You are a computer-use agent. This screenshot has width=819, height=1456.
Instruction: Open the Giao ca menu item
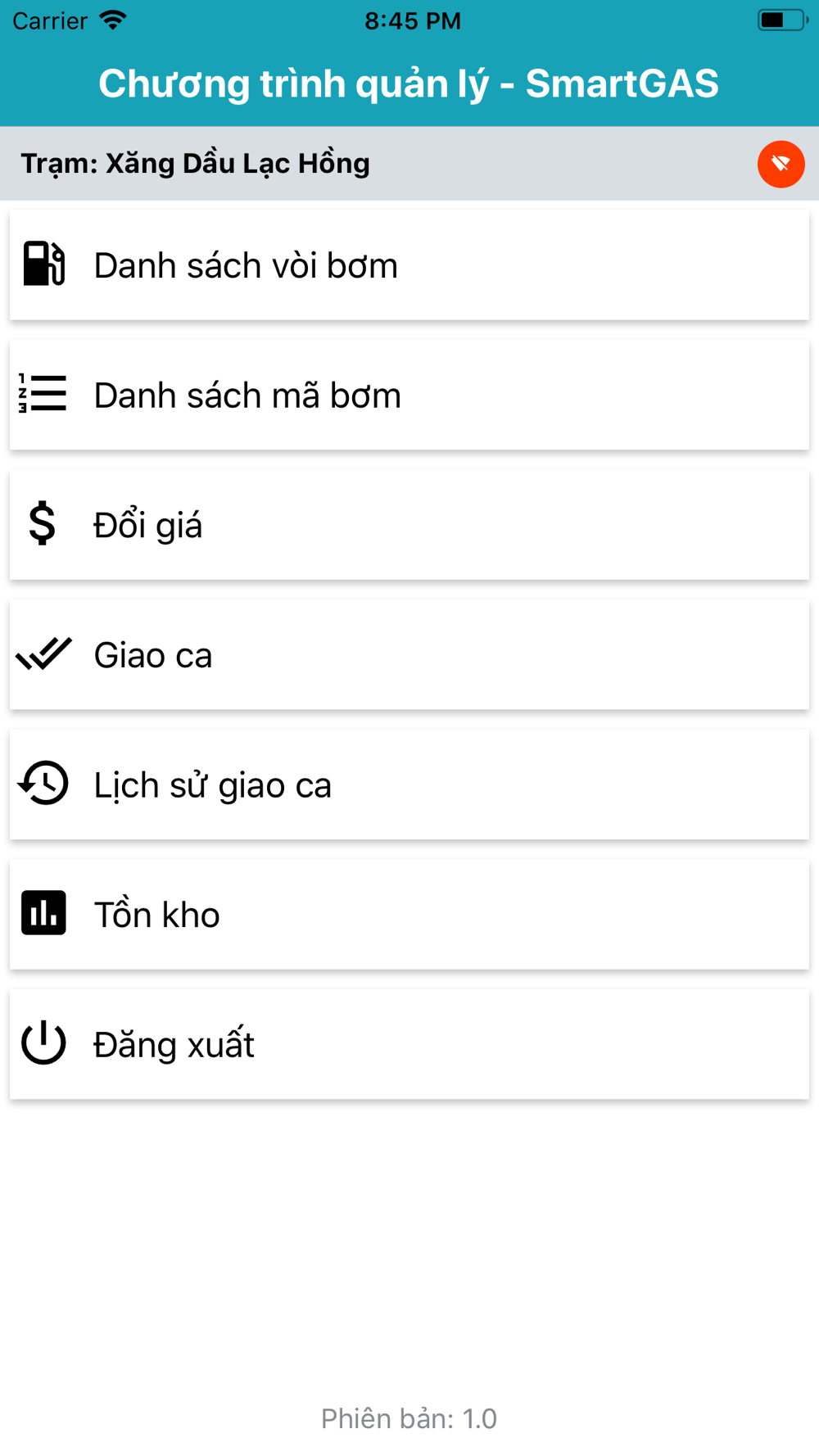[153, 655]
